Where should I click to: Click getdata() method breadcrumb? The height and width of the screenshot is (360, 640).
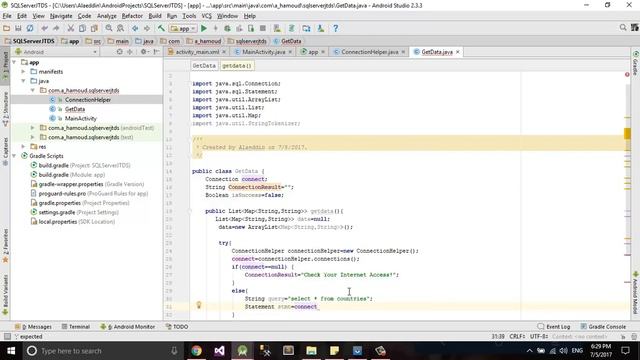point(237,66)
